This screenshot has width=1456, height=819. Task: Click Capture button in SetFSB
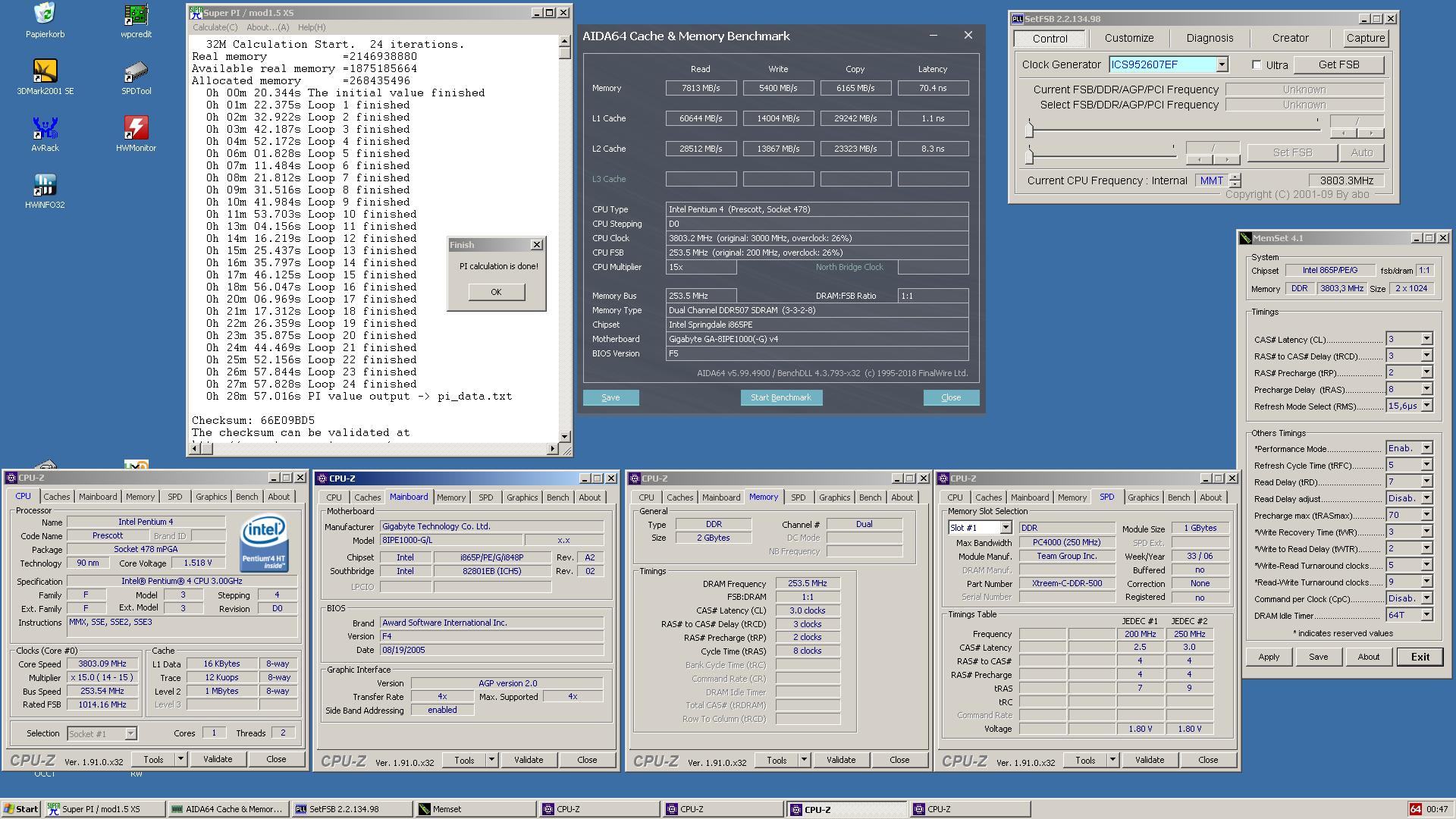point(1365,38)
